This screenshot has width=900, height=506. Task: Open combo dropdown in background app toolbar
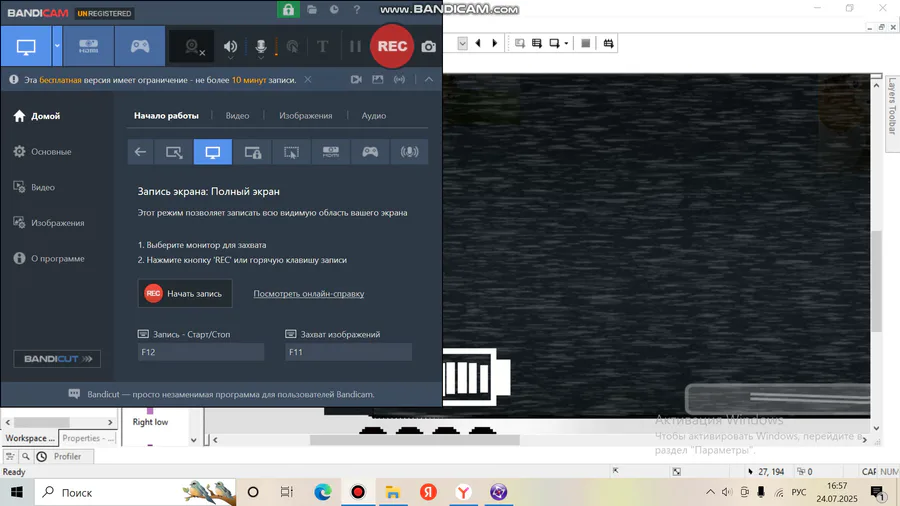click(x=463, y=43)
